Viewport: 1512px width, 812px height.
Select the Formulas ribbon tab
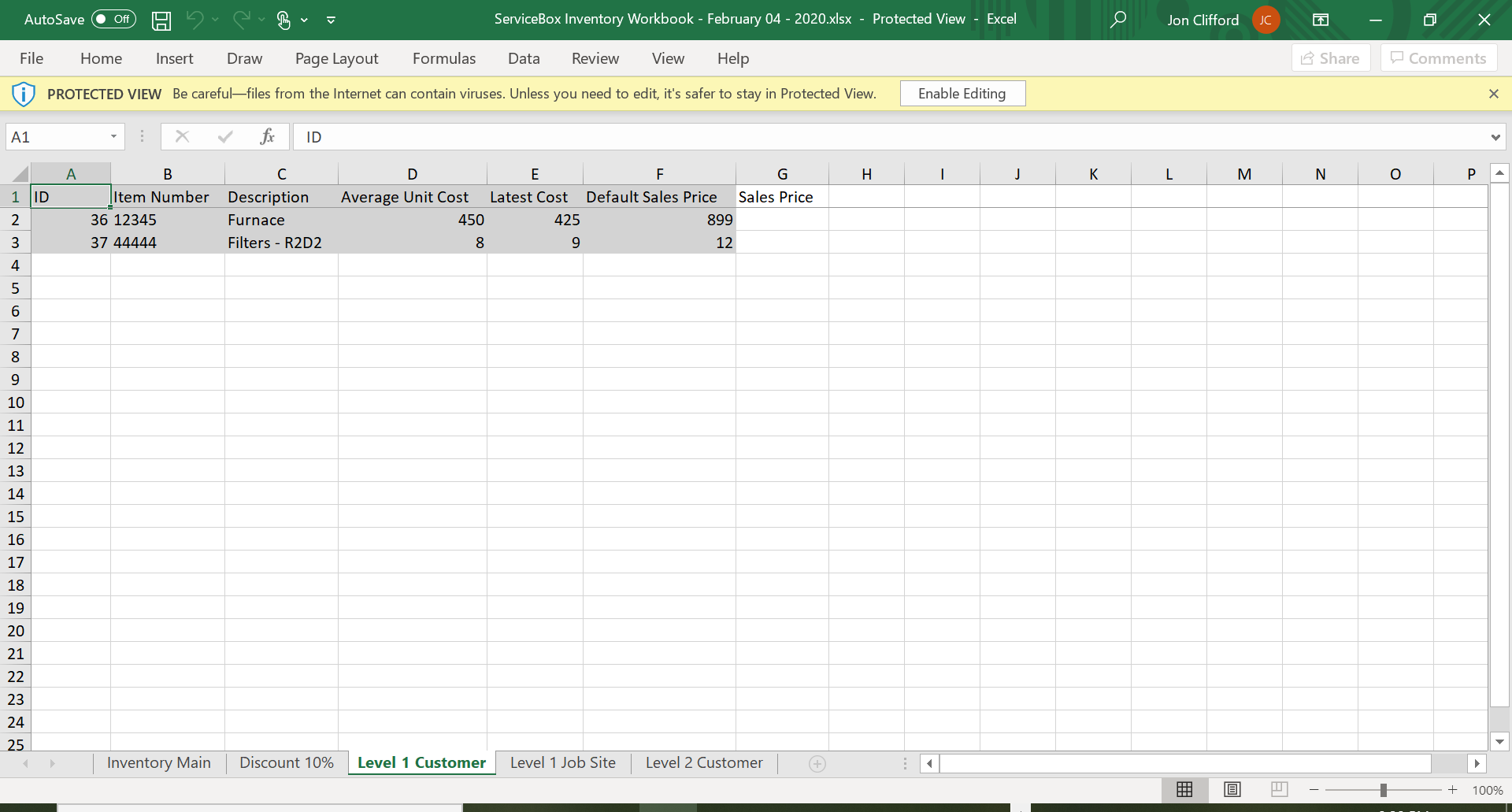444,58
